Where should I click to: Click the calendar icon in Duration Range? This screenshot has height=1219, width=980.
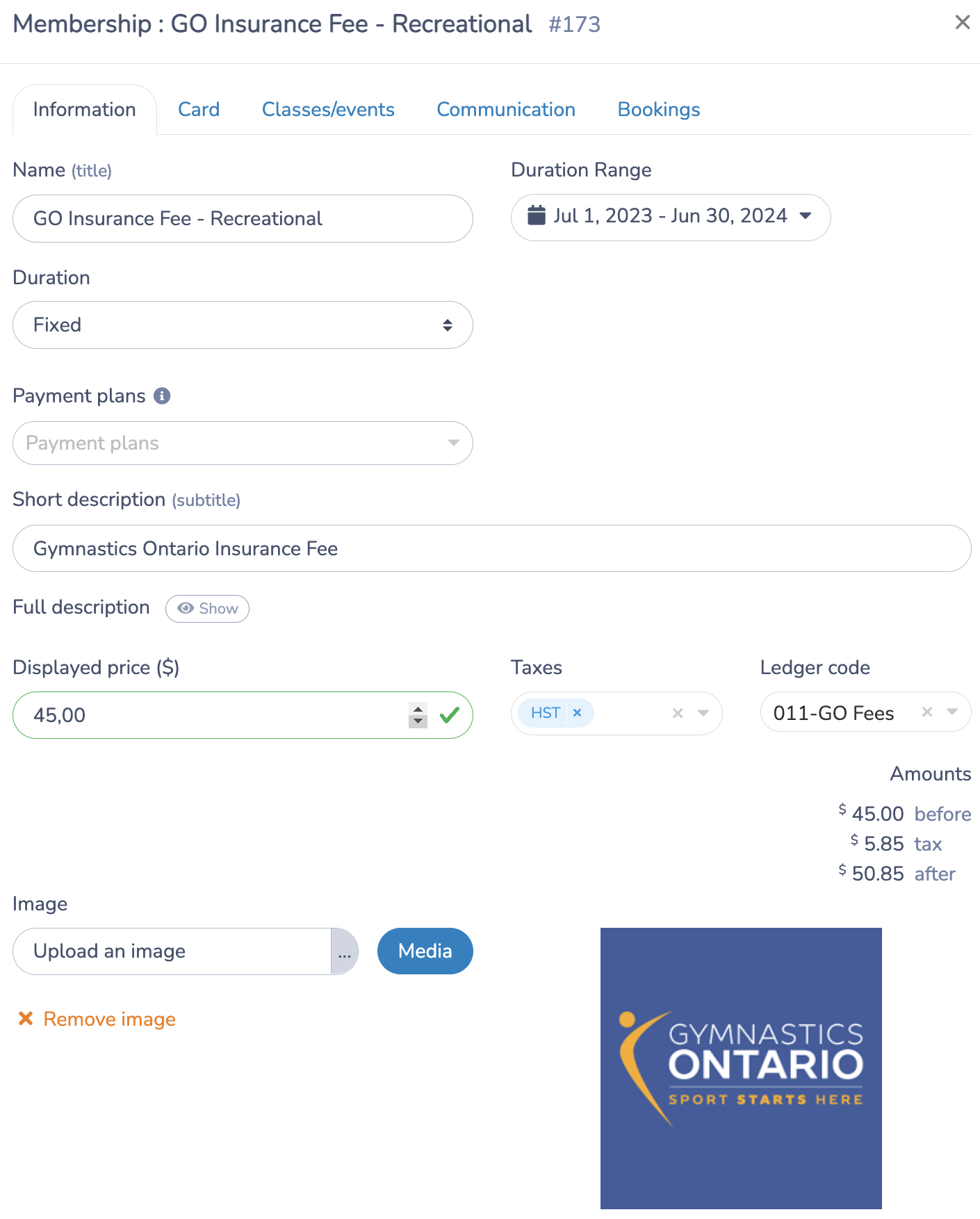536,215
